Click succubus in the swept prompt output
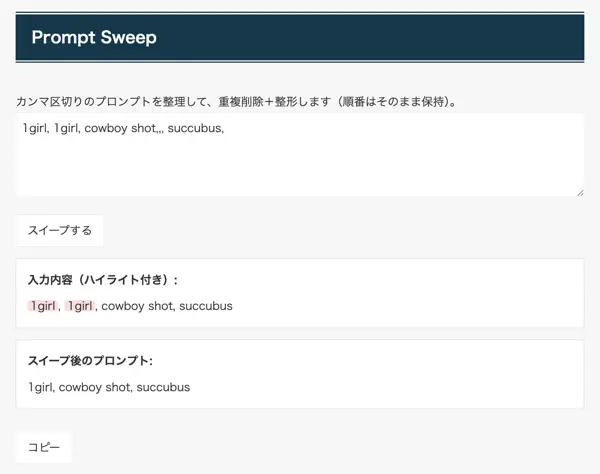600x474 pixels. [163, 387]
